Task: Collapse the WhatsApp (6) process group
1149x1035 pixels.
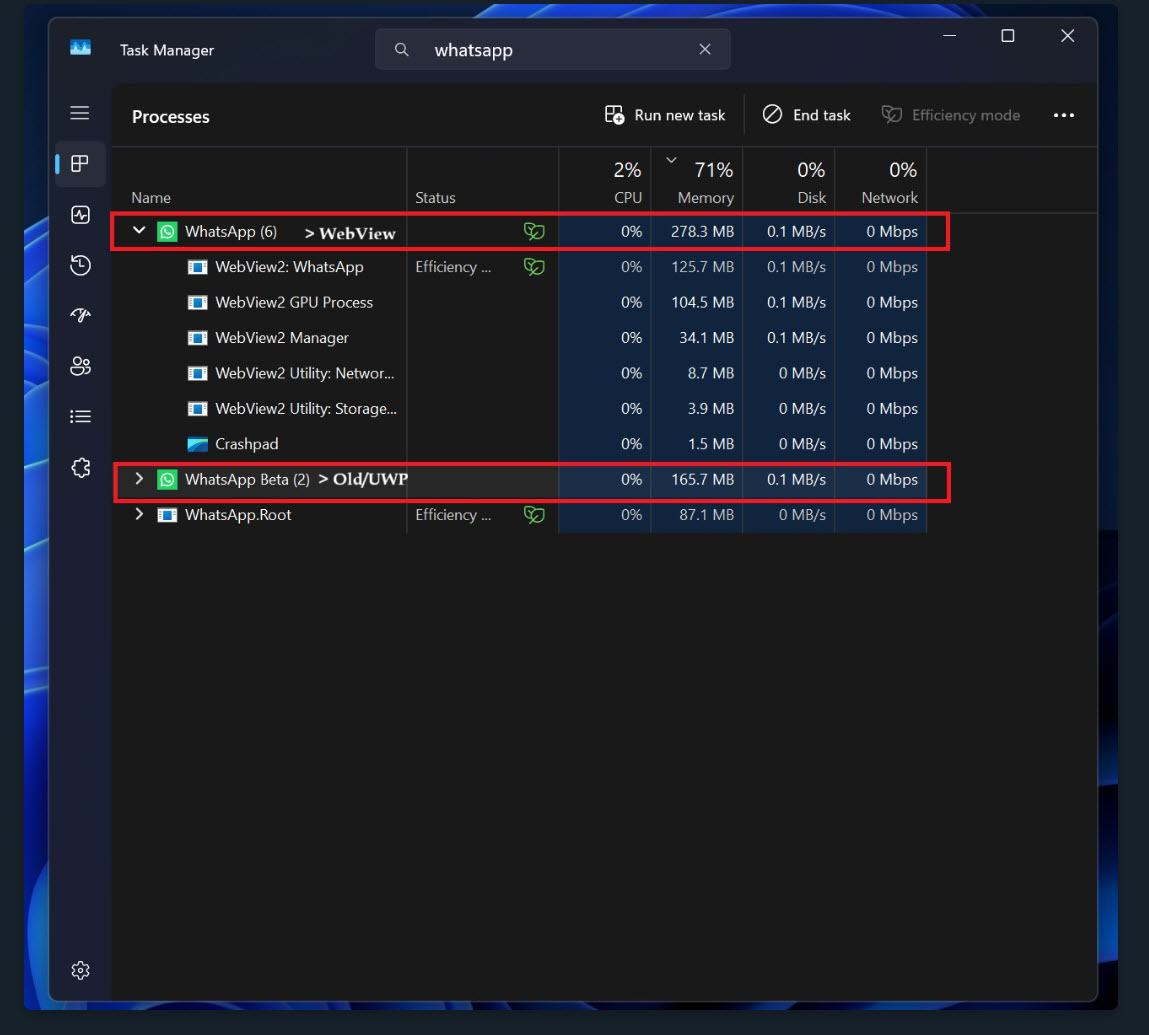Action: (x=139, y=231)
